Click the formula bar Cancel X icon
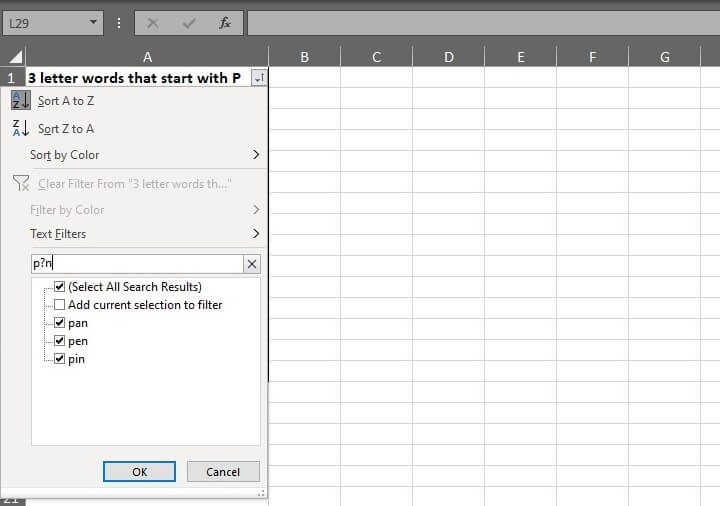Image resolution: width=720 pixels, height=506 pixels. 153,22
